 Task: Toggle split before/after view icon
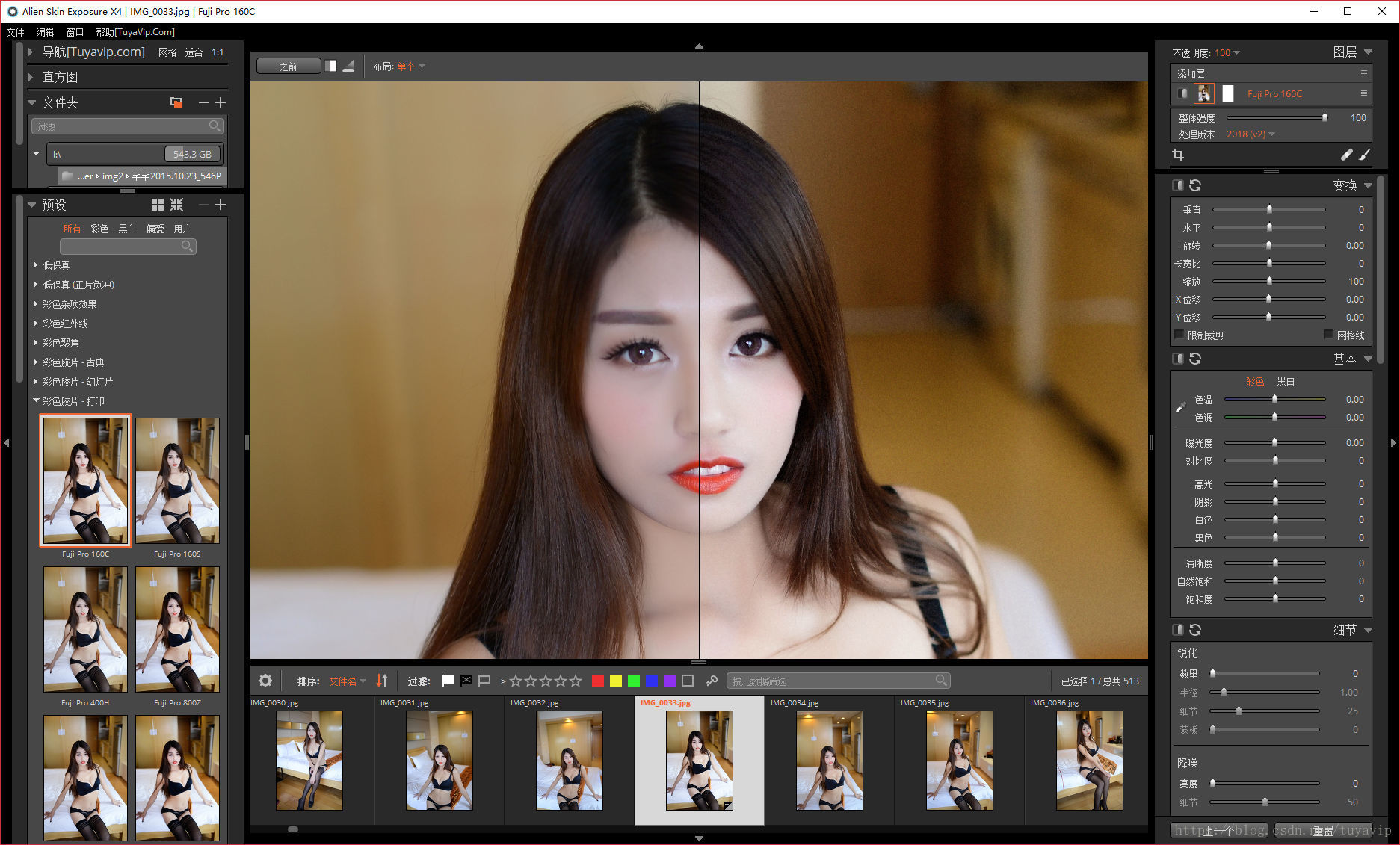pos(330,66)
